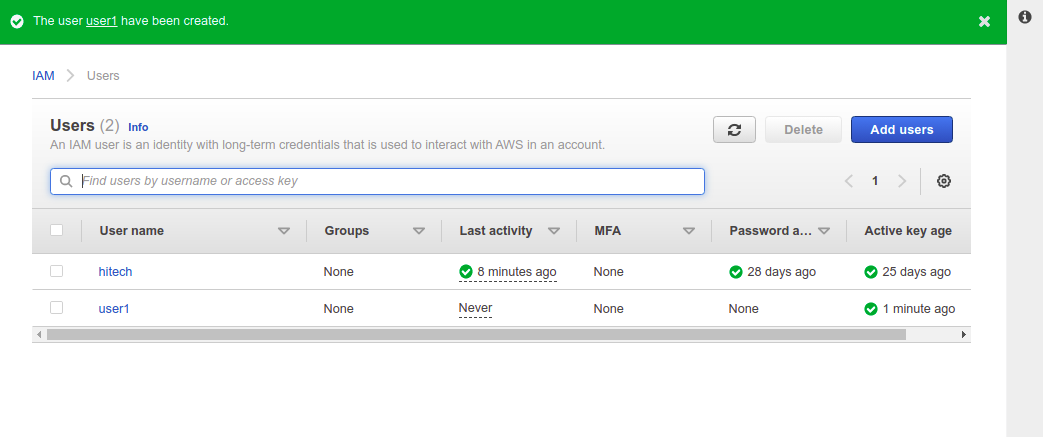
Task: Click 'Never' last activity for user1
Action: coord(476,308)
